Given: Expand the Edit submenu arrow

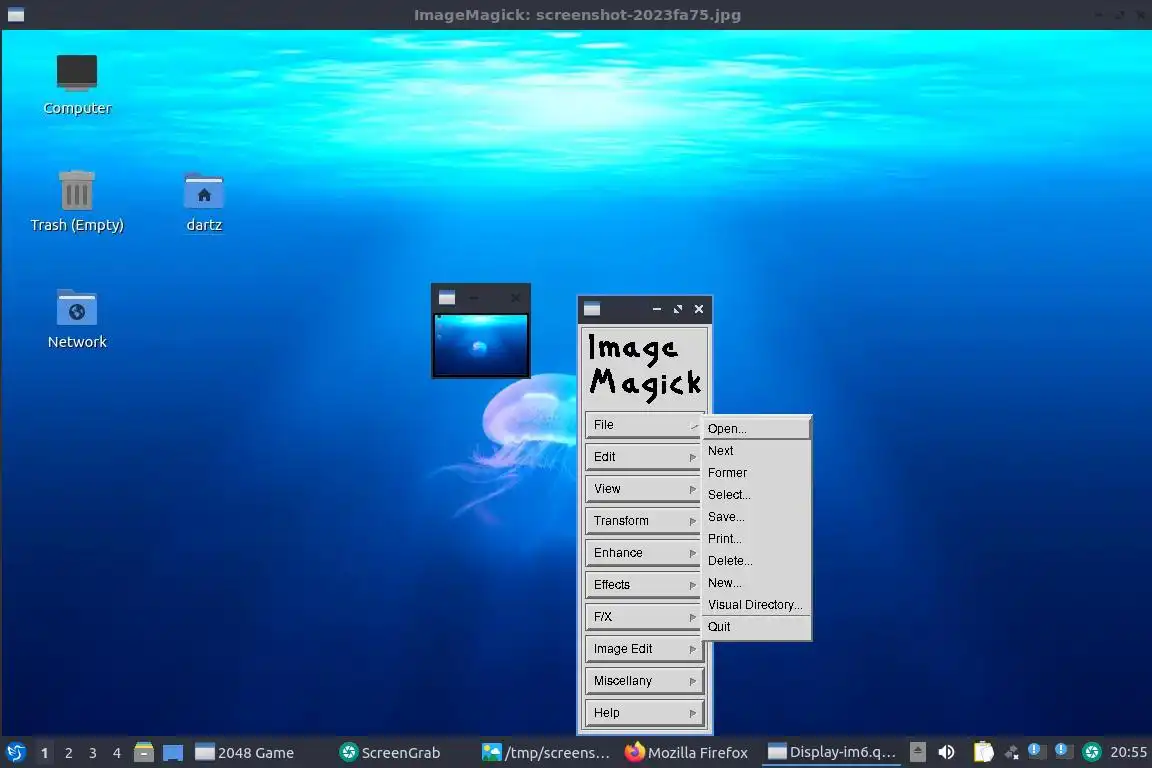Looking at the screenshot, I should pos(692,457).
